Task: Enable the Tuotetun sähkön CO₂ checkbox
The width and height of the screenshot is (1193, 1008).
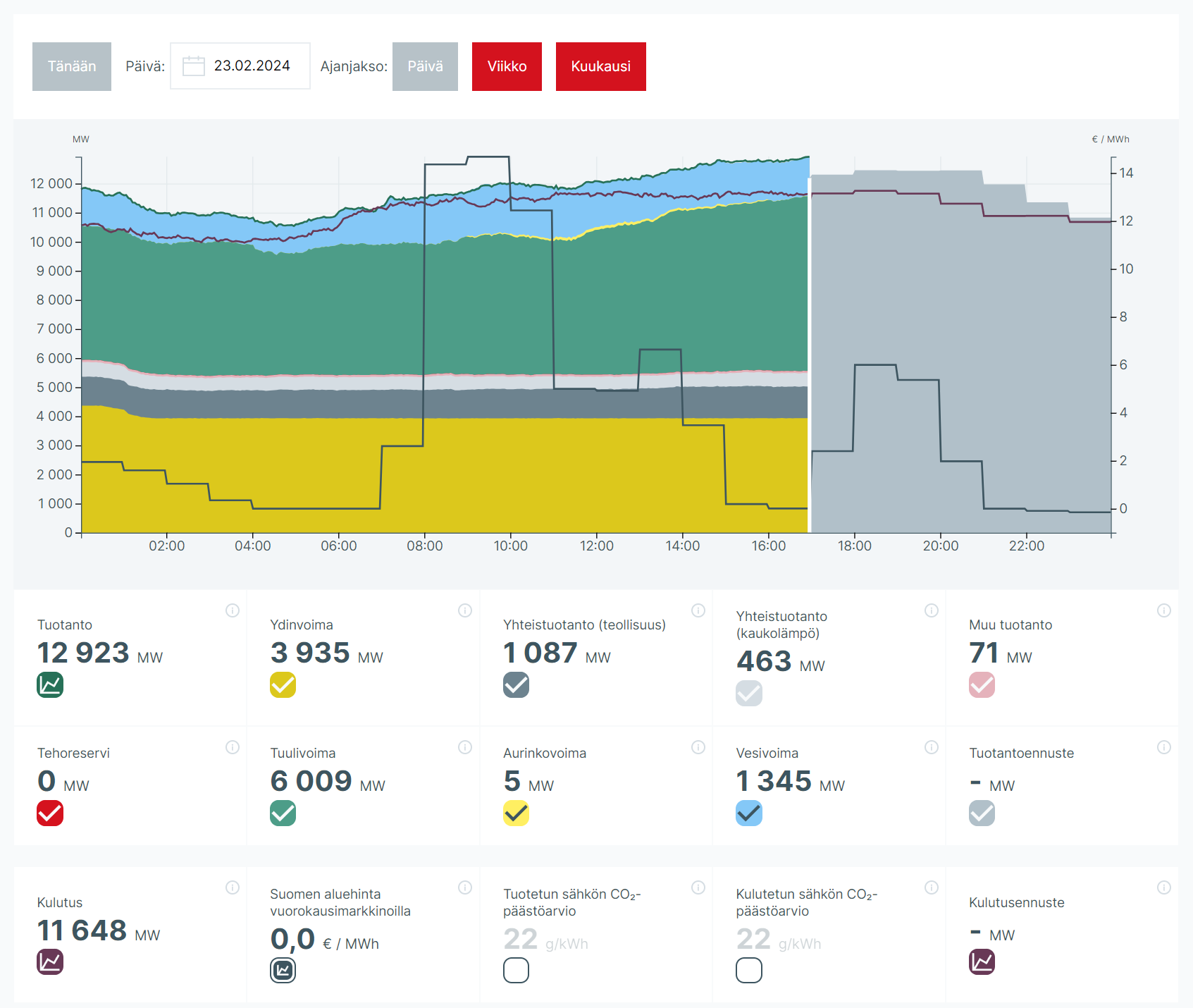Action: point(516,971)
